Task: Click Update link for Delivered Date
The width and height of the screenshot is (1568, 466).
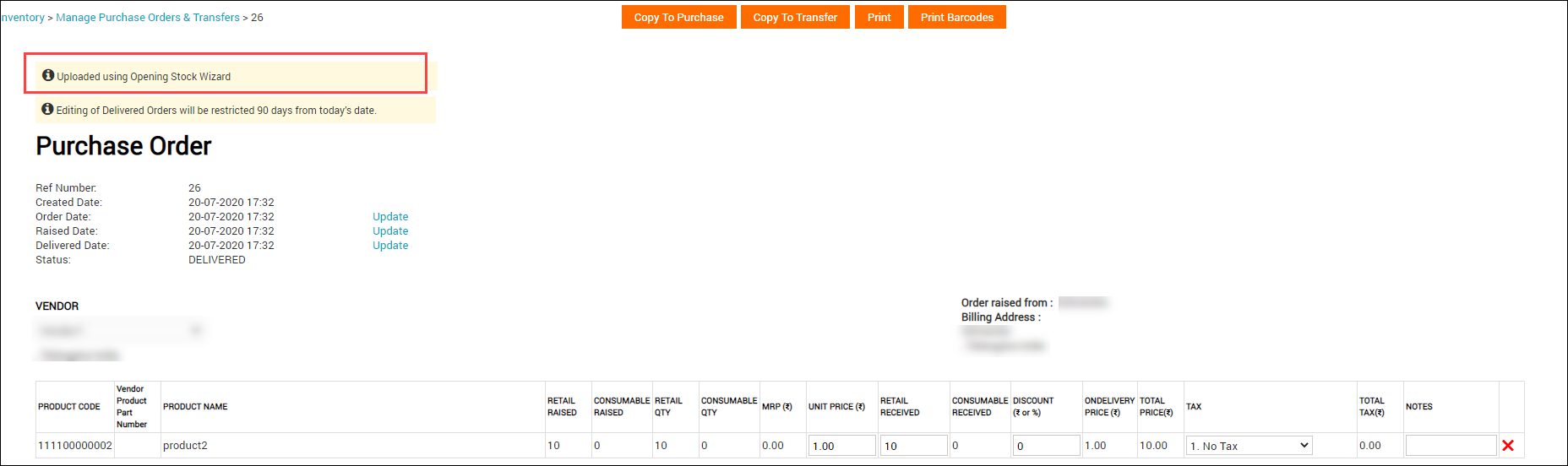Action: pyautogui.click(x=390, y=246)
